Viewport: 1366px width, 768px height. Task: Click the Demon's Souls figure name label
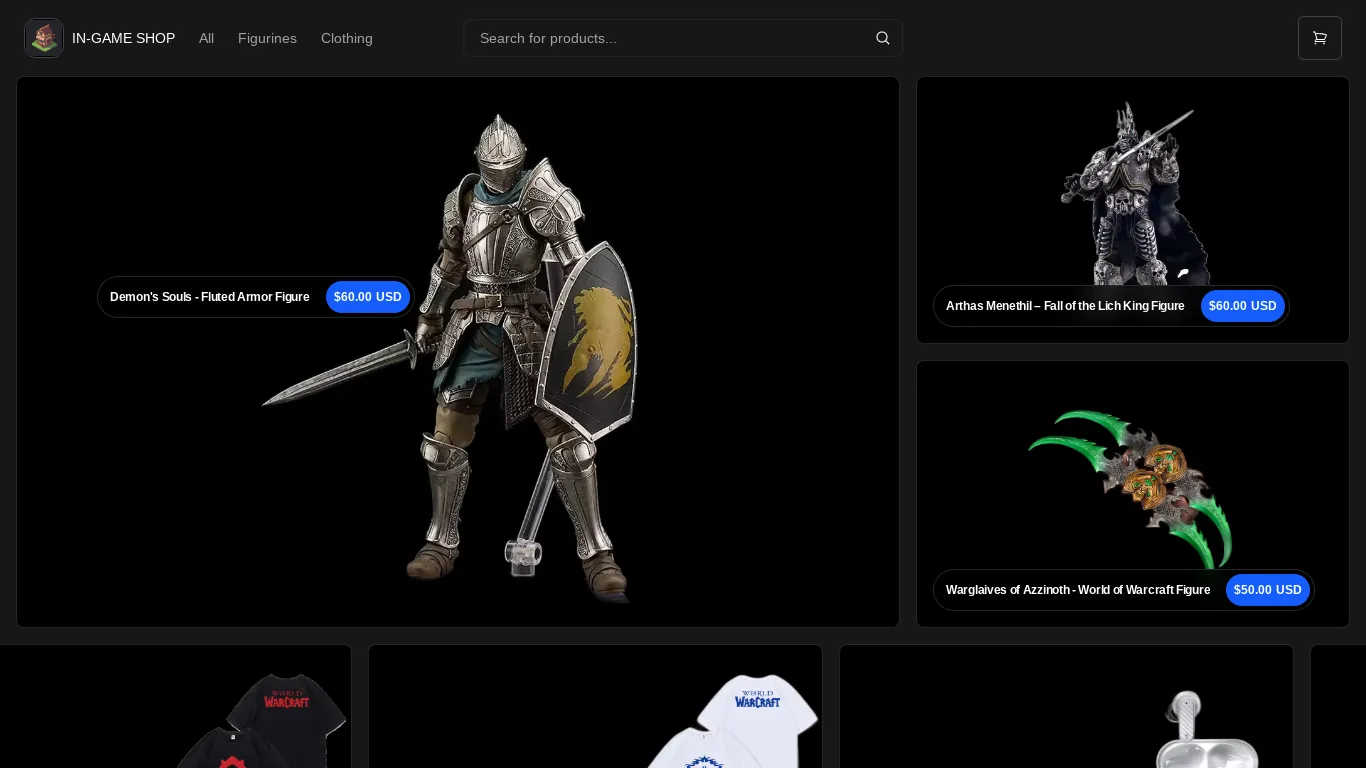pyautogui.click(x=210, y=297)
